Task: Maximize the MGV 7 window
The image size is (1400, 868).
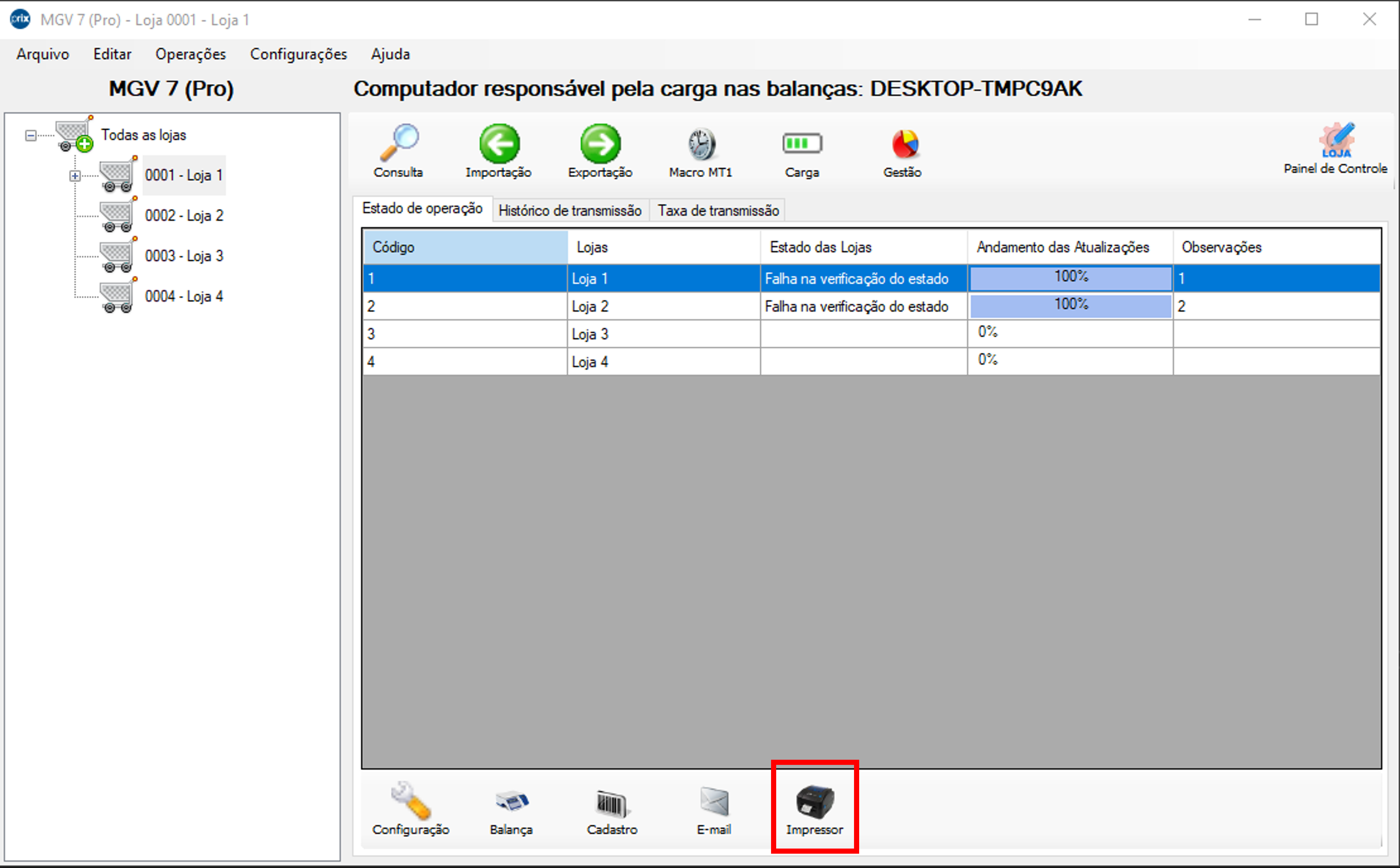Action: (1312, 19)
